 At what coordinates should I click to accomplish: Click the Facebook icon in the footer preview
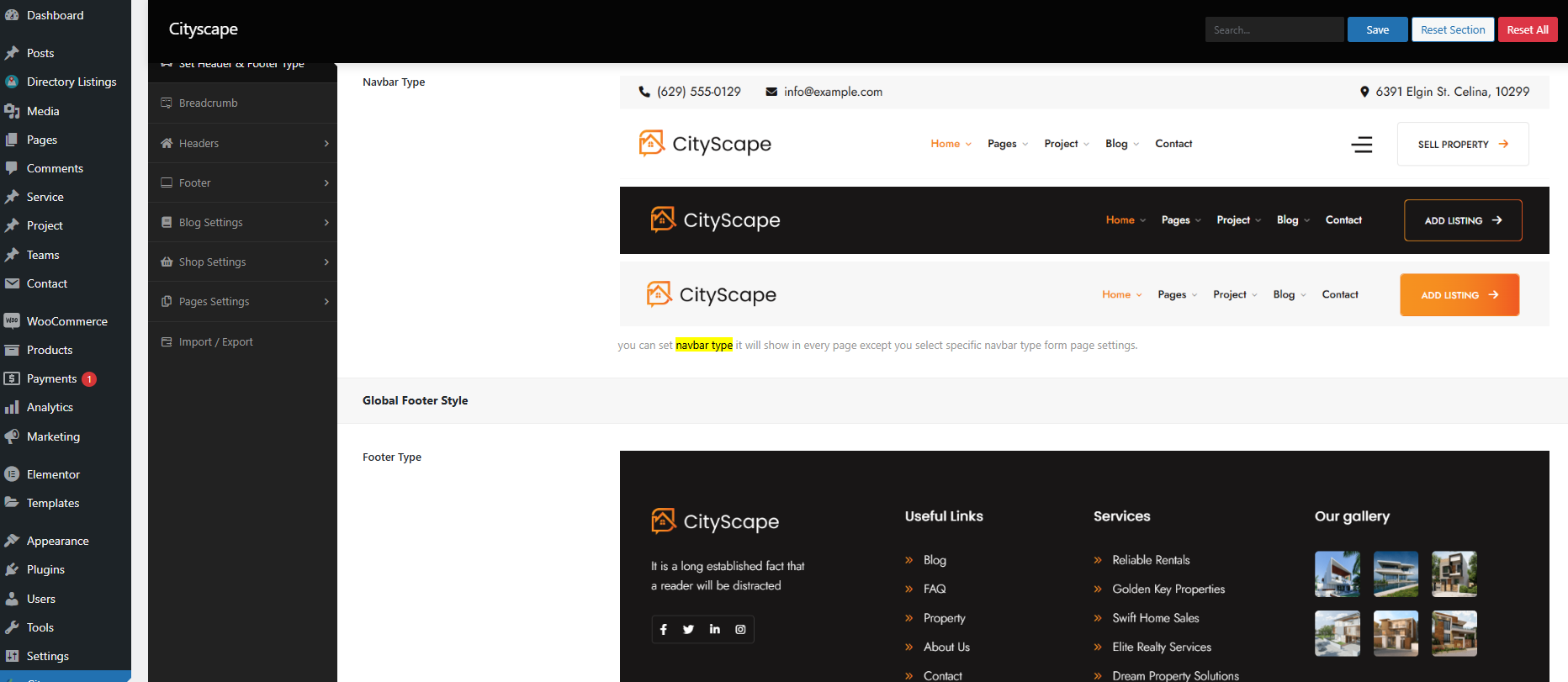click(x=664, y=629)
